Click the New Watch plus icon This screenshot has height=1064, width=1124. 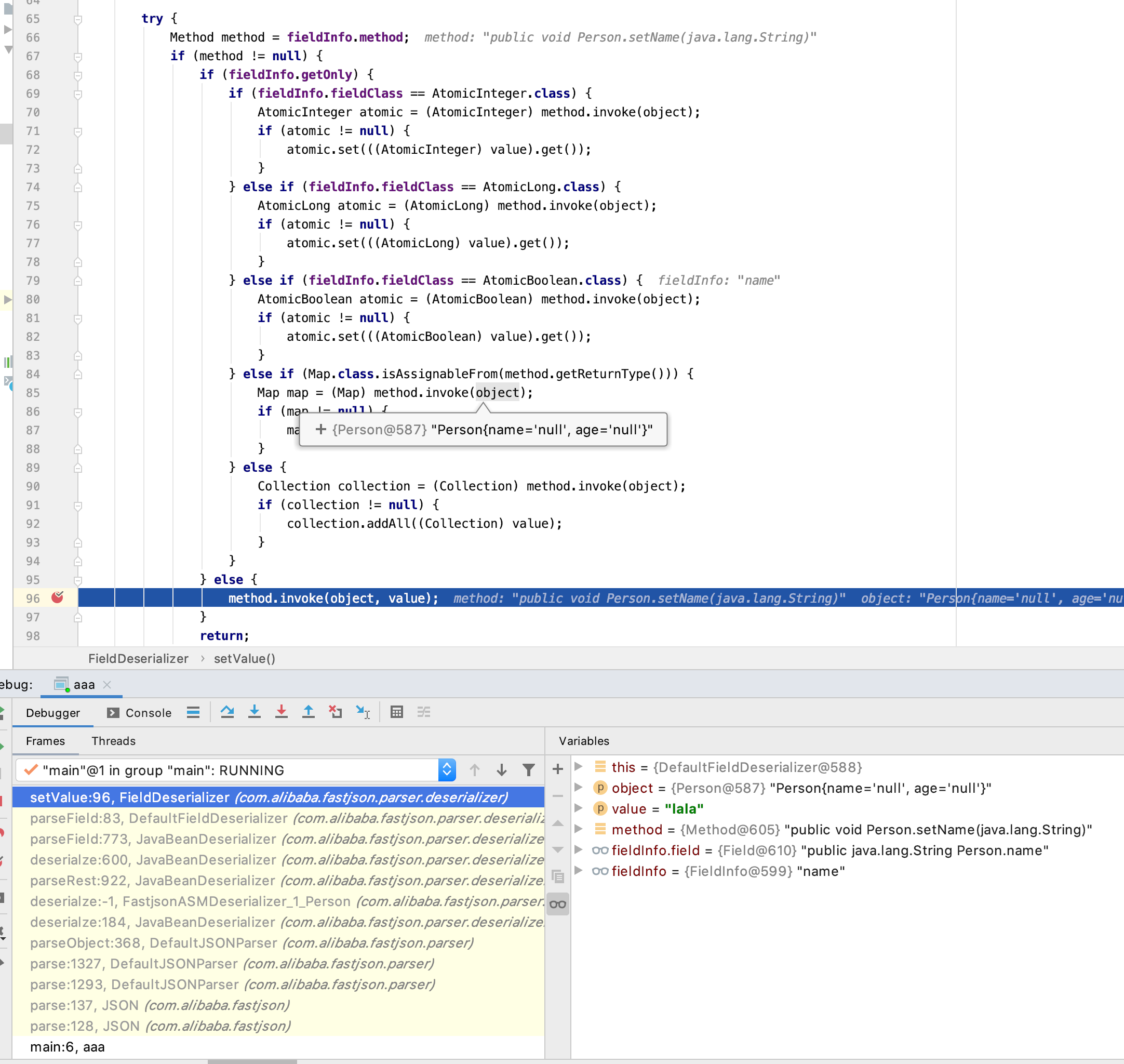coord(557,768)
